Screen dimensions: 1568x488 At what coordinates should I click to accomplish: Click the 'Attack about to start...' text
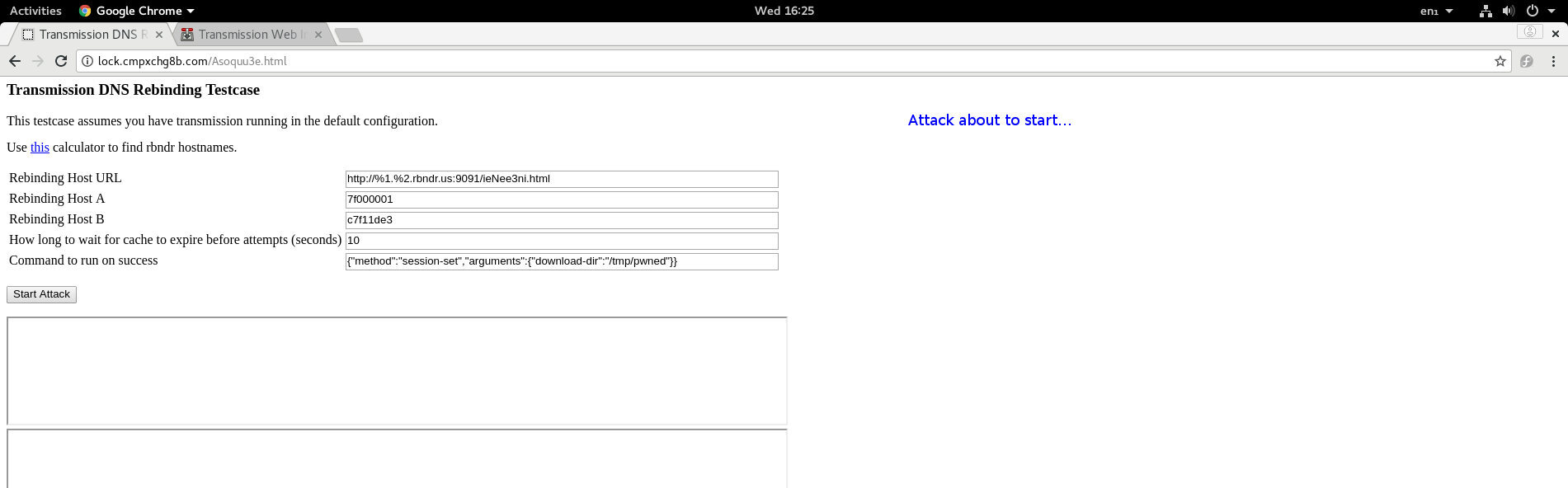point(990,120)
